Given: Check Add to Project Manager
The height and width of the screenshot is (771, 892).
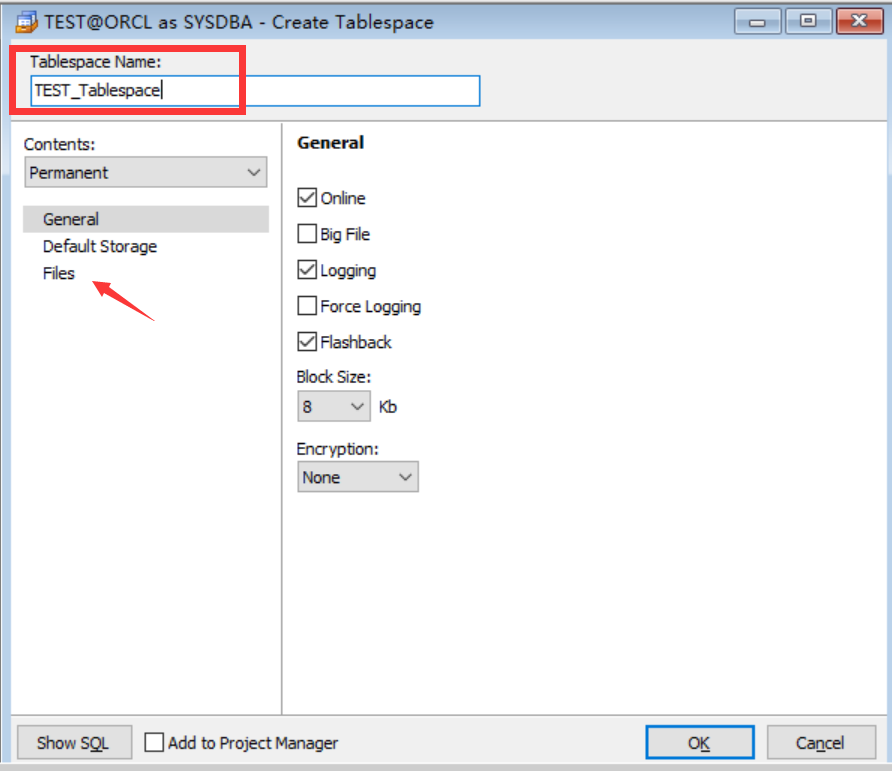Looking at the screenshot, I should point(154,742).
